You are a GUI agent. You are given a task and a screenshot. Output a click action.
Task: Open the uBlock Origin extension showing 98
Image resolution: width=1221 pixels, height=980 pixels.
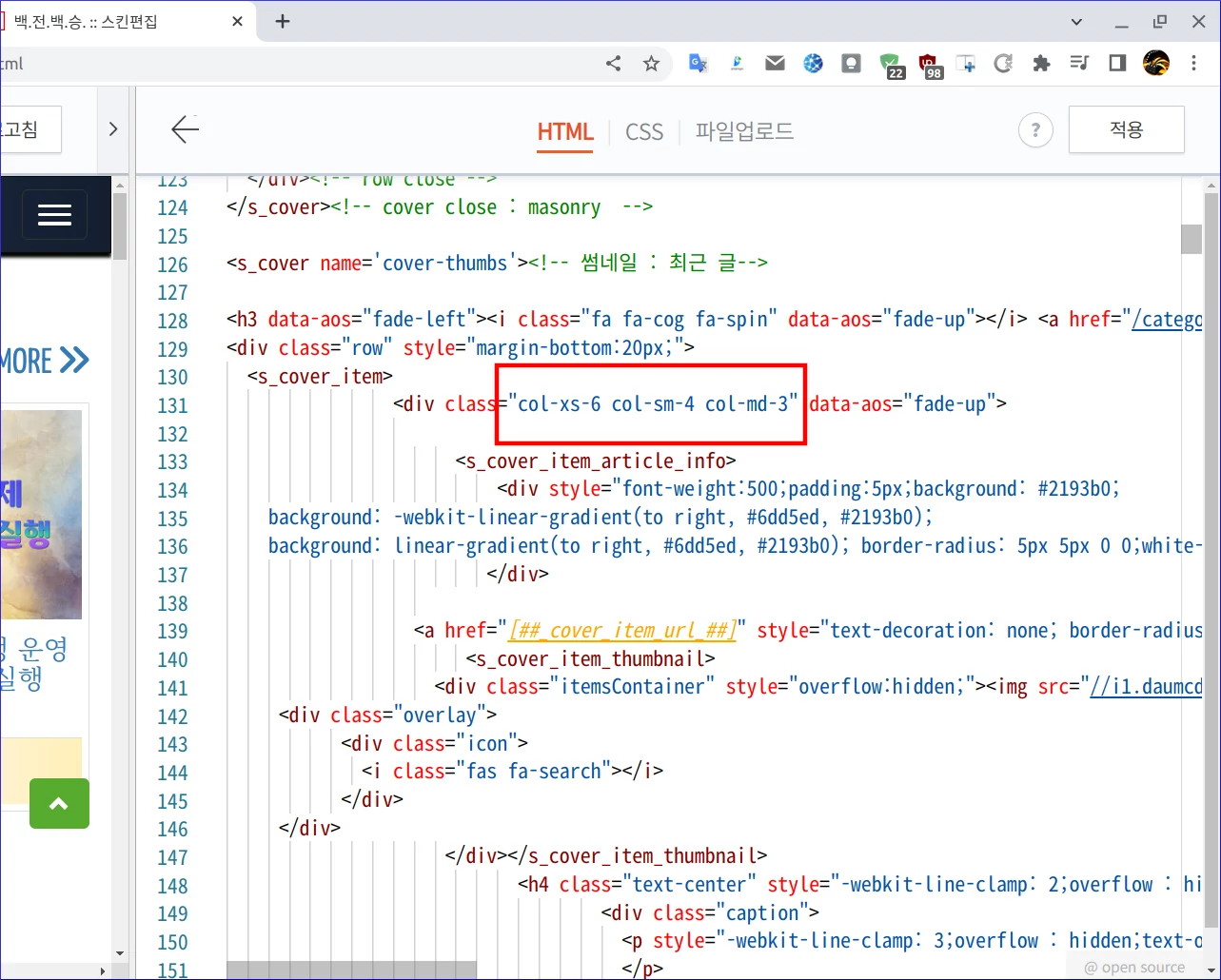pyautogui.click(x=929, y=65)
